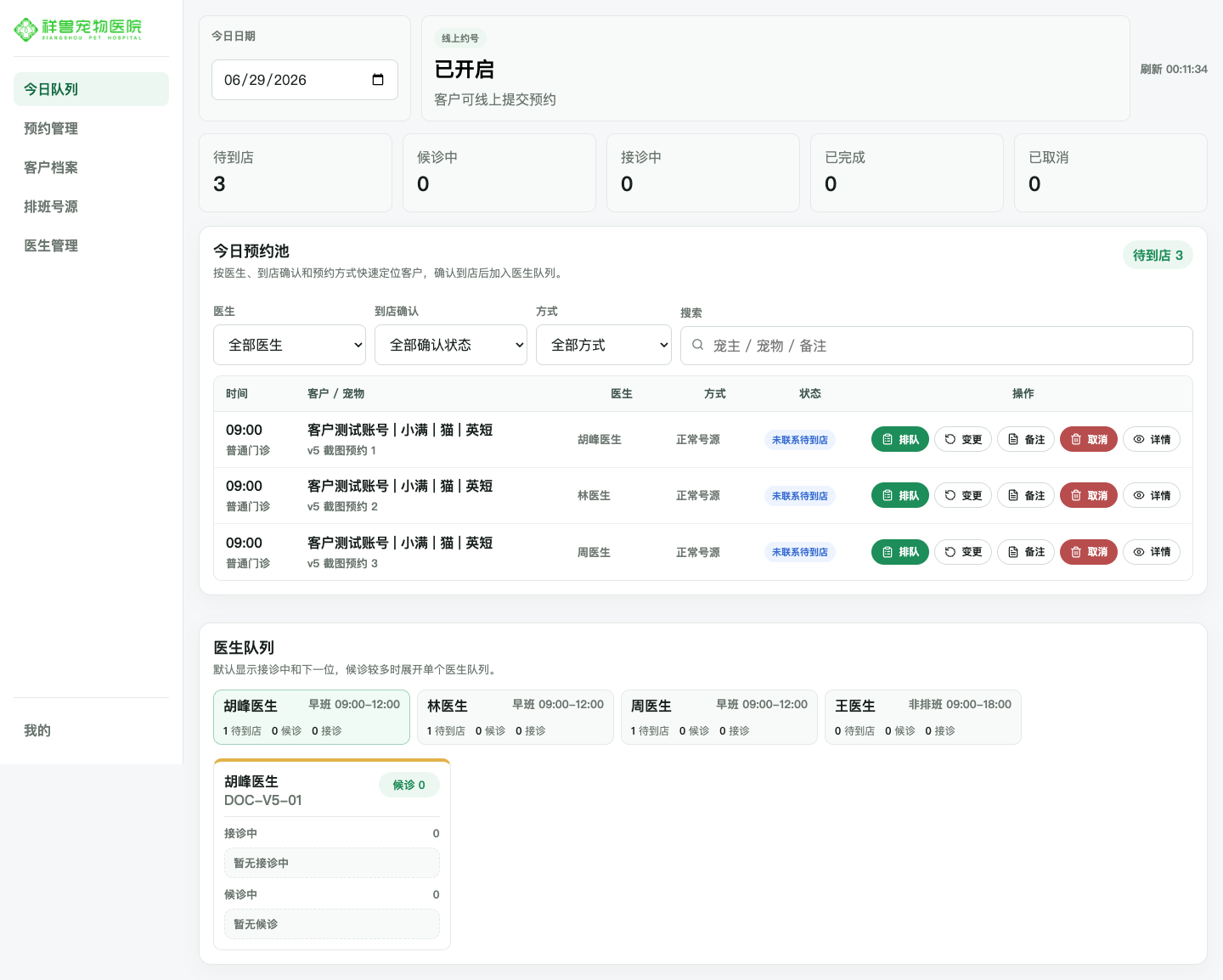Cancel the 周医生 appointment with 取消

pyautogui.click(x=1089, y=552)
